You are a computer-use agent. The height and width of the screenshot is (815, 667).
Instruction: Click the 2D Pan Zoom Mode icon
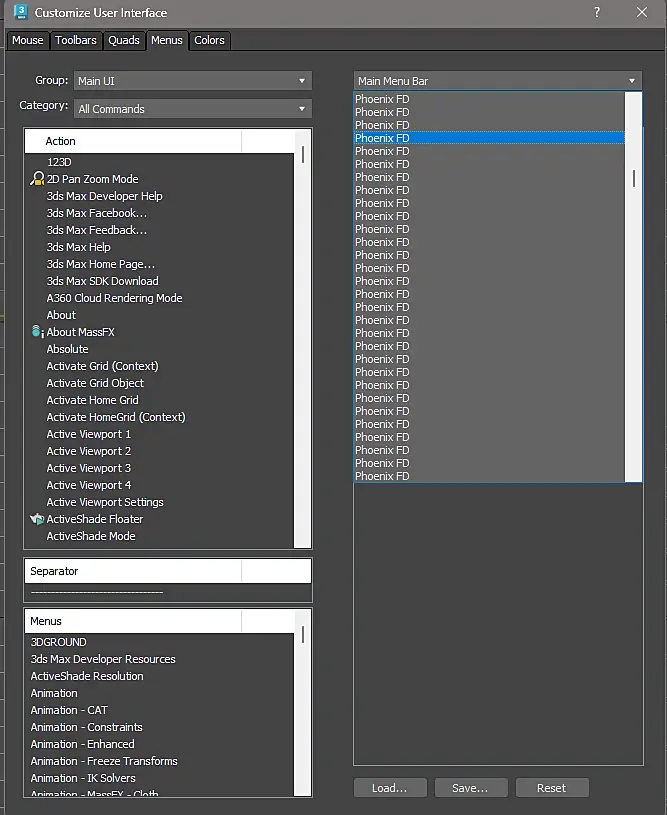(38, 179)
